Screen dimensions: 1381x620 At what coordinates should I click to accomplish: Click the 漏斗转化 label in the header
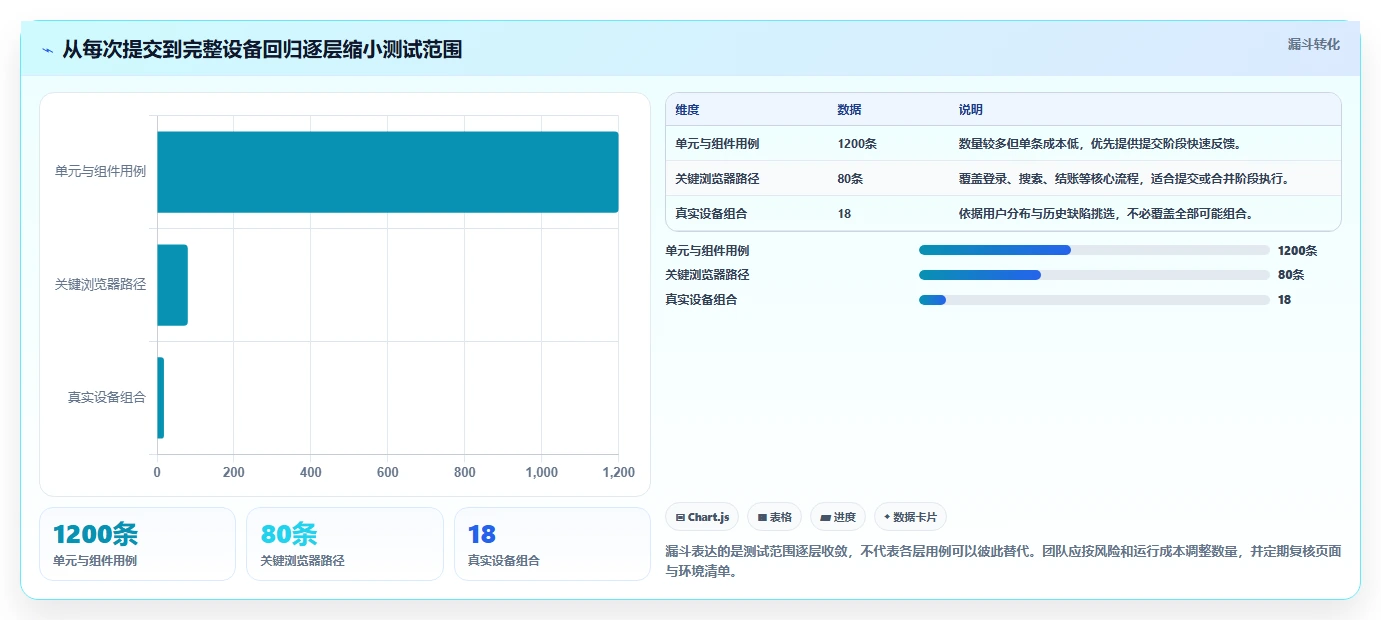pyautogui.click(x=1313, y=44)
